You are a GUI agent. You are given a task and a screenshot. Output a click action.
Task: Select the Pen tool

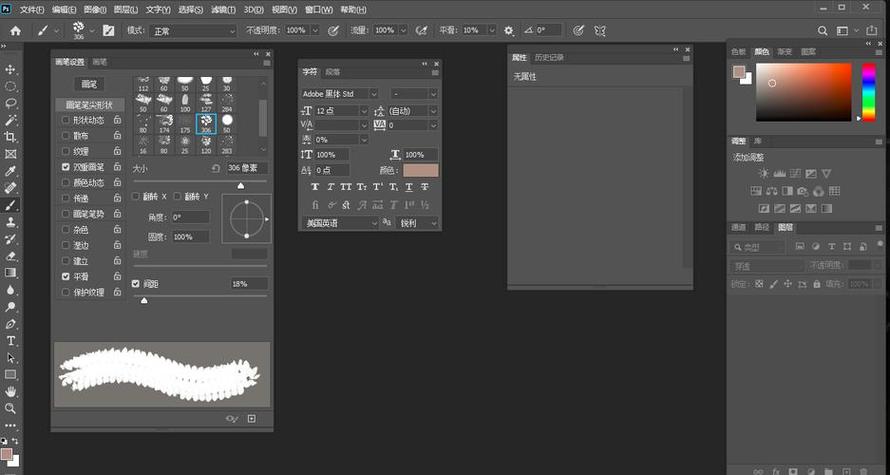(10, 324)
